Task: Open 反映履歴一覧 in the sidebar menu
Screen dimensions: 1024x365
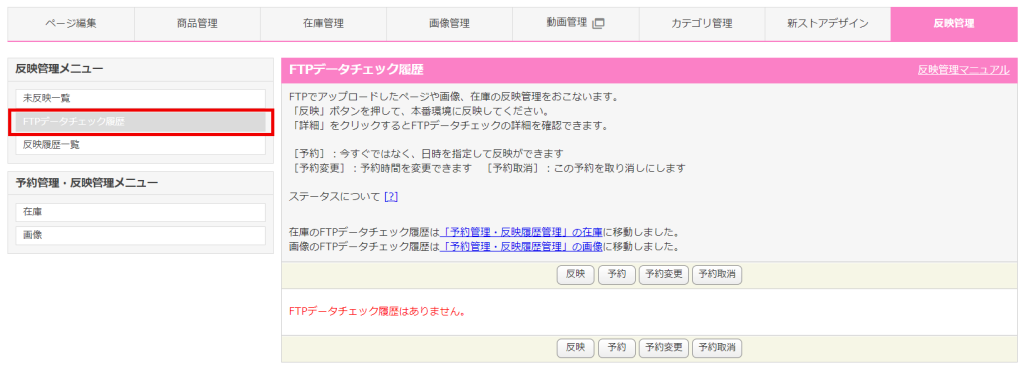Action: click(140, 145)
